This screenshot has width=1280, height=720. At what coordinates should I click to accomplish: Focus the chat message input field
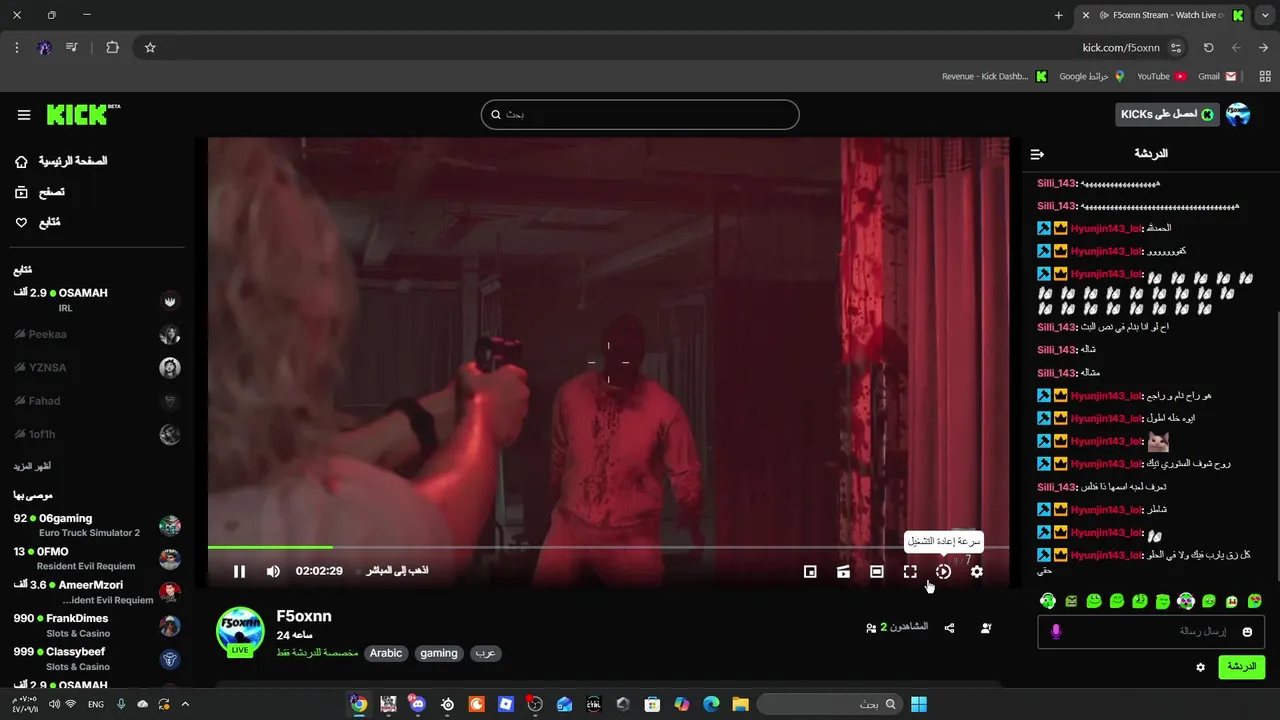[x=1151, y=632]
